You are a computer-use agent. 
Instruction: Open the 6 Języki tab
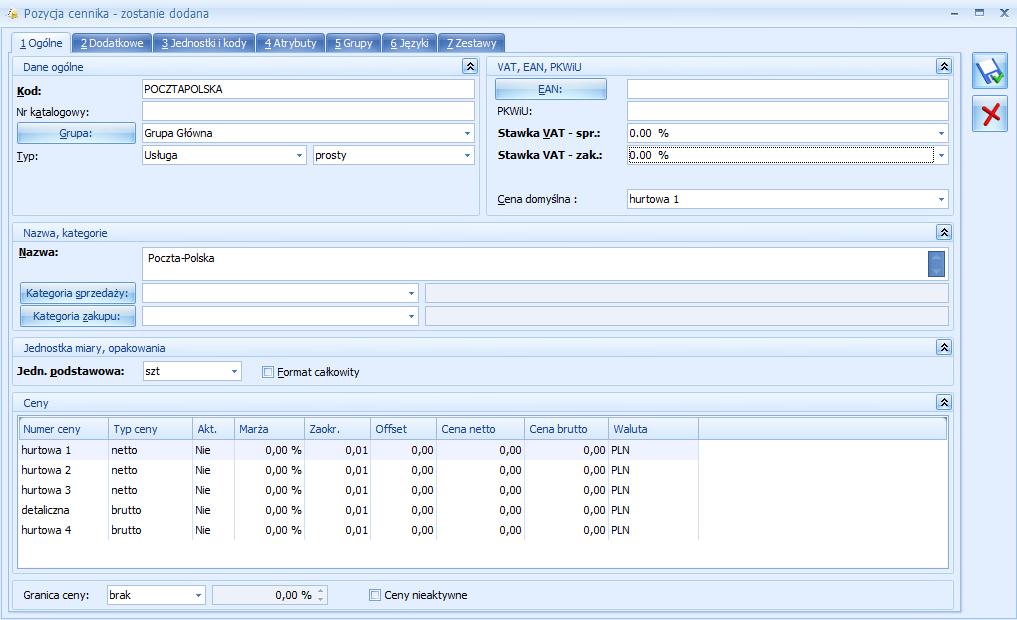pyautogui.click(x=409, y=43)
